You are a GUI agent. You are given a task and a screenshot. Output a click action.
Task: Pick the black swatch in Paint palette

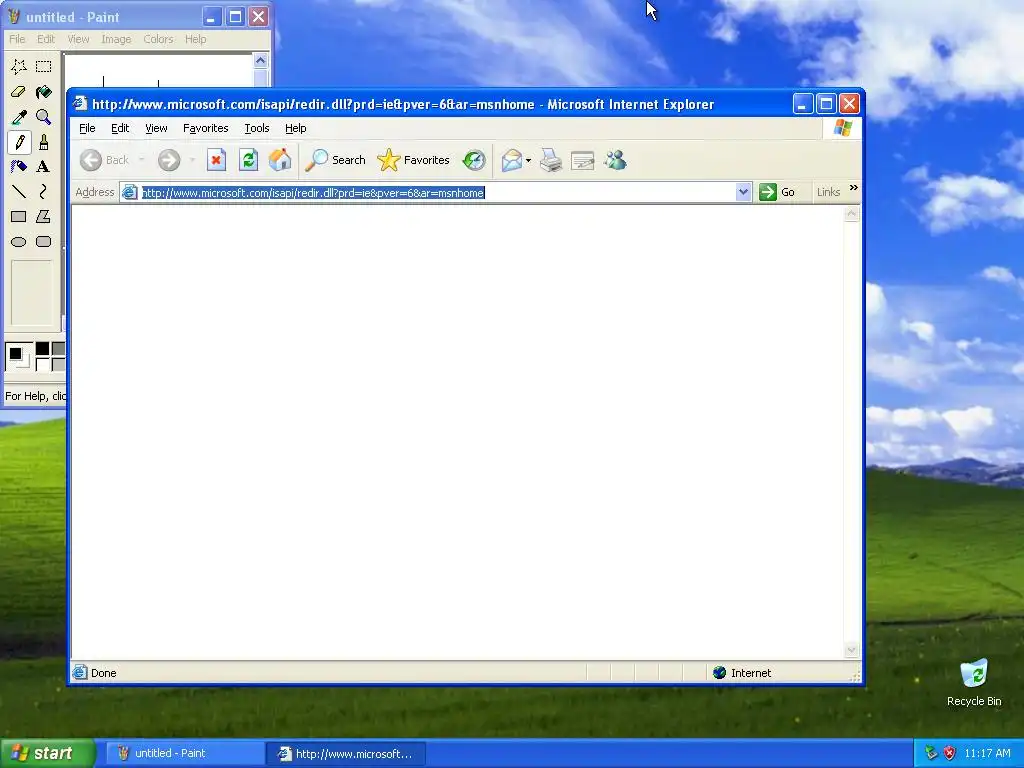tap(42, 349)
